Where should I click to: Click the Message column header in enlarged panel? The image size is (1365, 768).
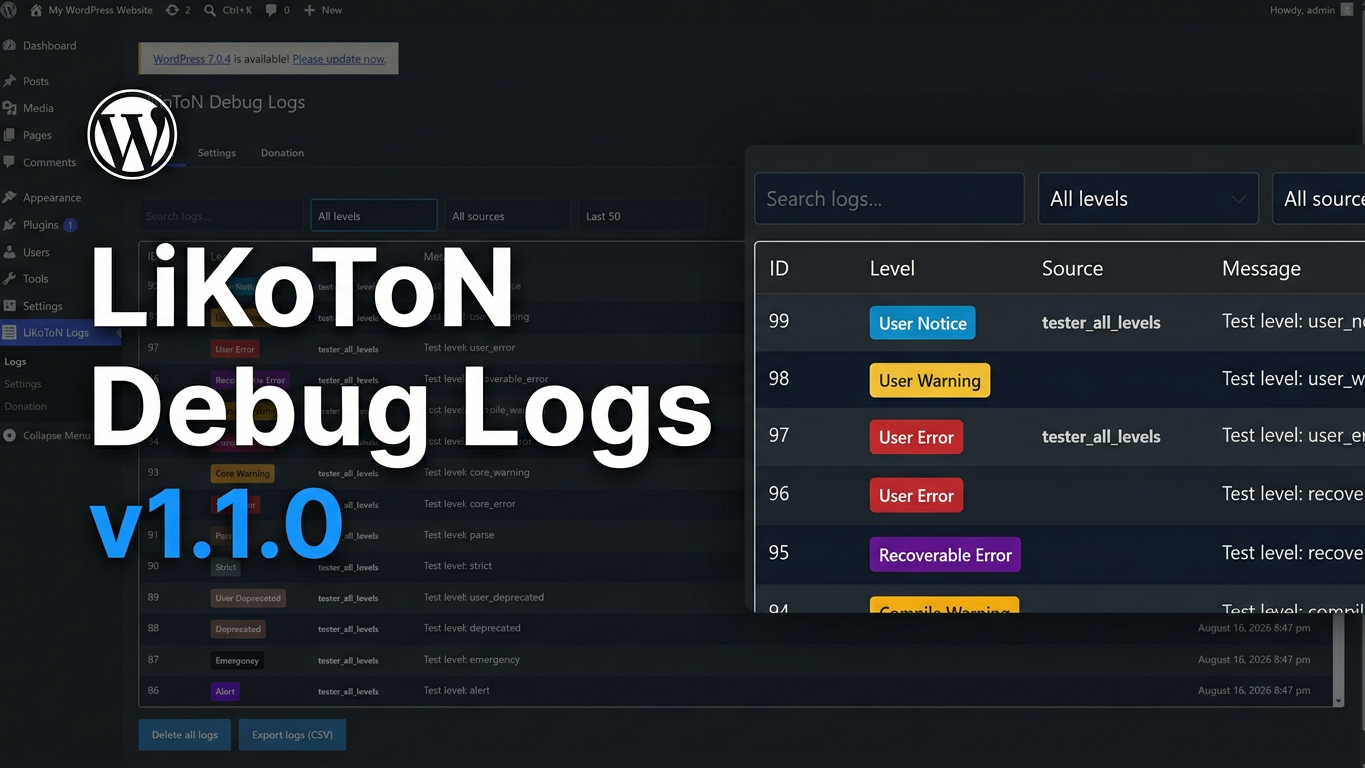[x=1261, y=268]
